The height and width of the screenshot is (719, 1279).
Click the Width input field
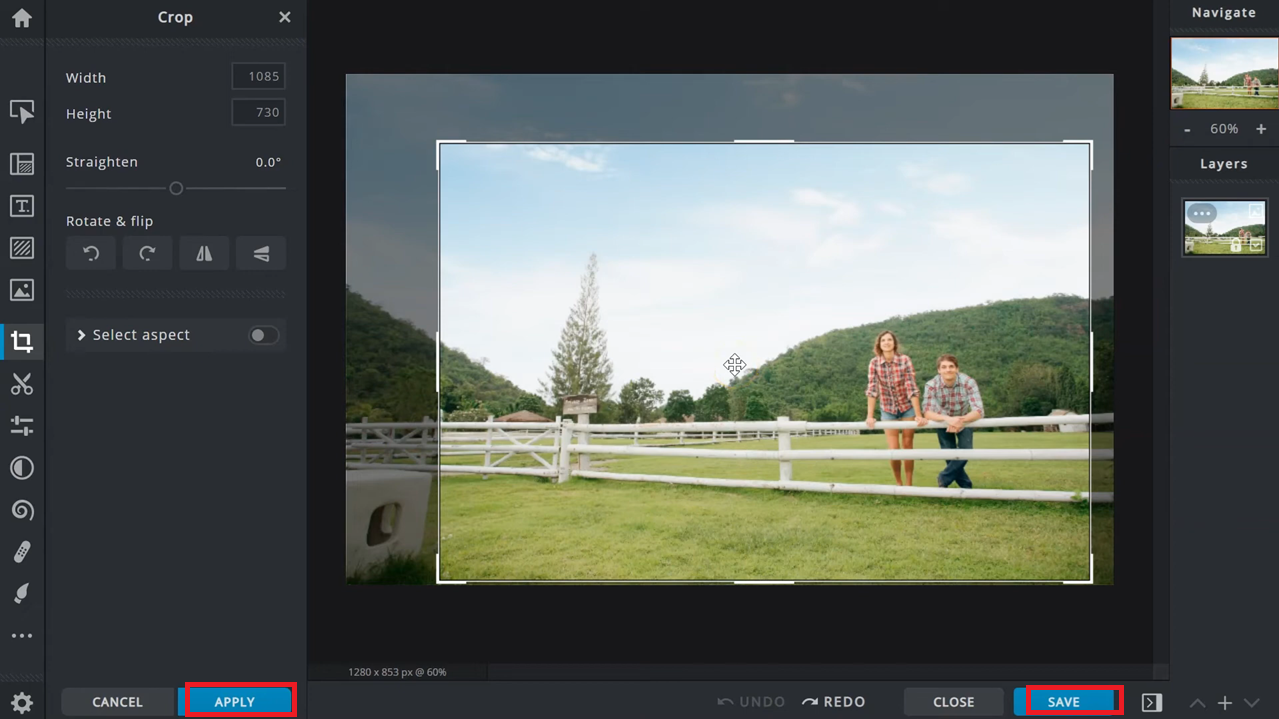(x=258, y=76)
